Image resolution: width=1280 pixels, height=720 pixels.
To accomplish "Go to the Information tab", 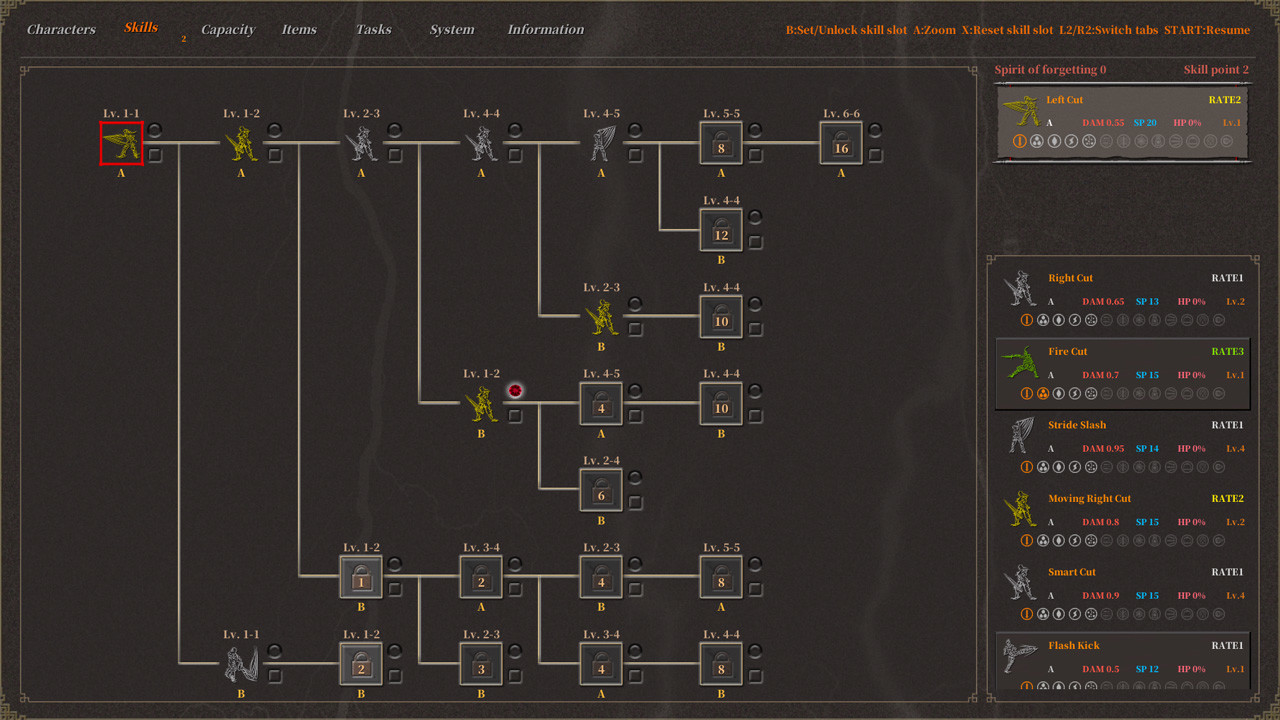I will click(545, 29).
